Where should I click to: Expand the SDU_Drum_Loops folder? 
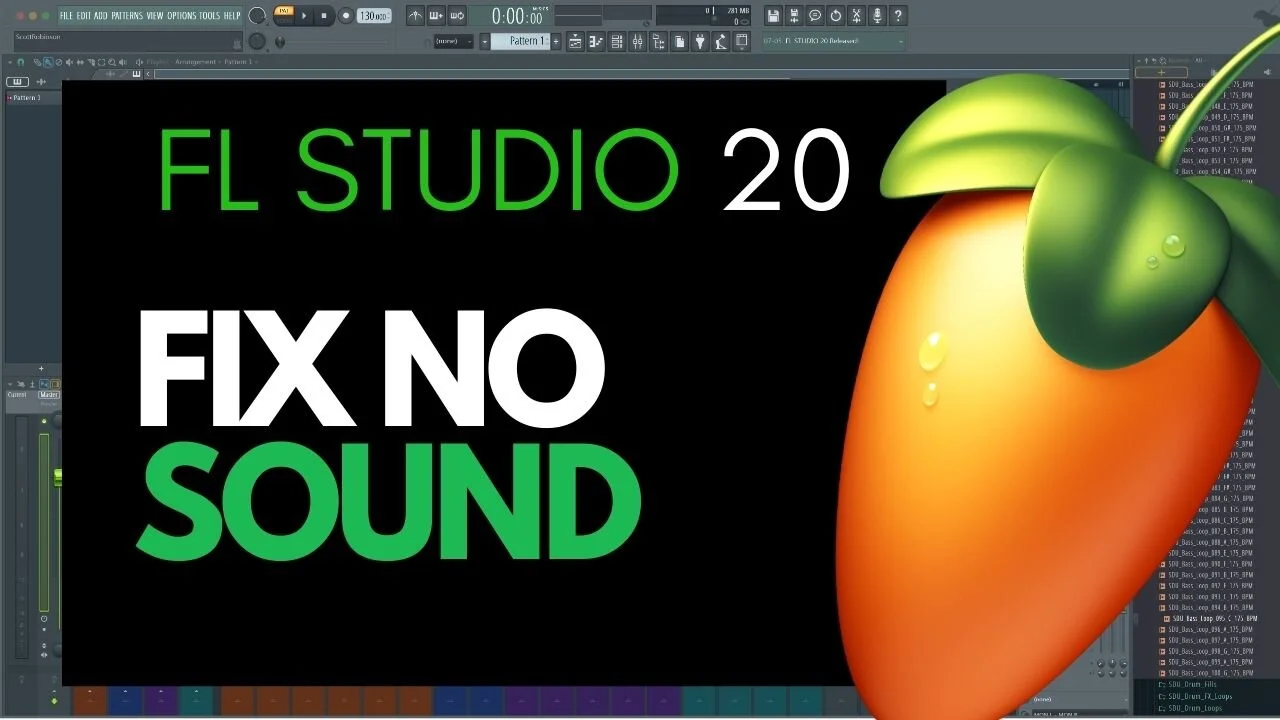click(1191, 708)
